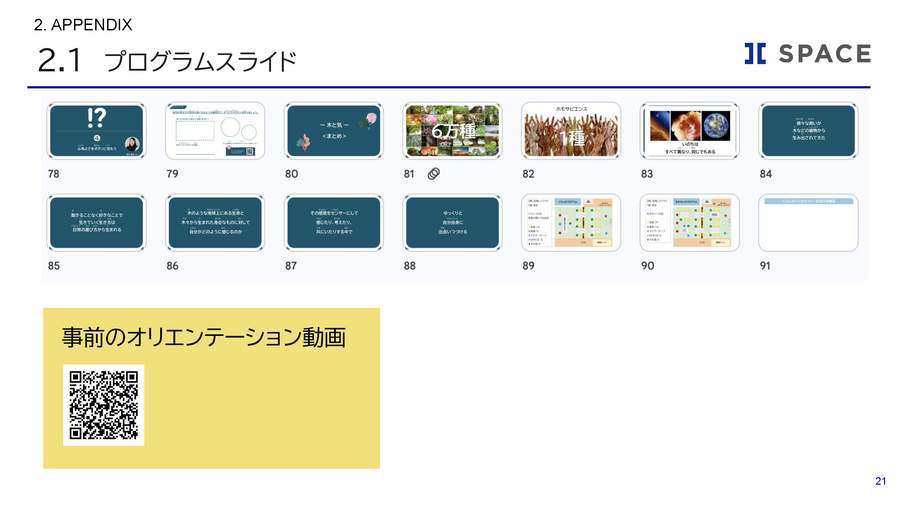
Task: Select slide 83 with the earth image
Action: 689,131
